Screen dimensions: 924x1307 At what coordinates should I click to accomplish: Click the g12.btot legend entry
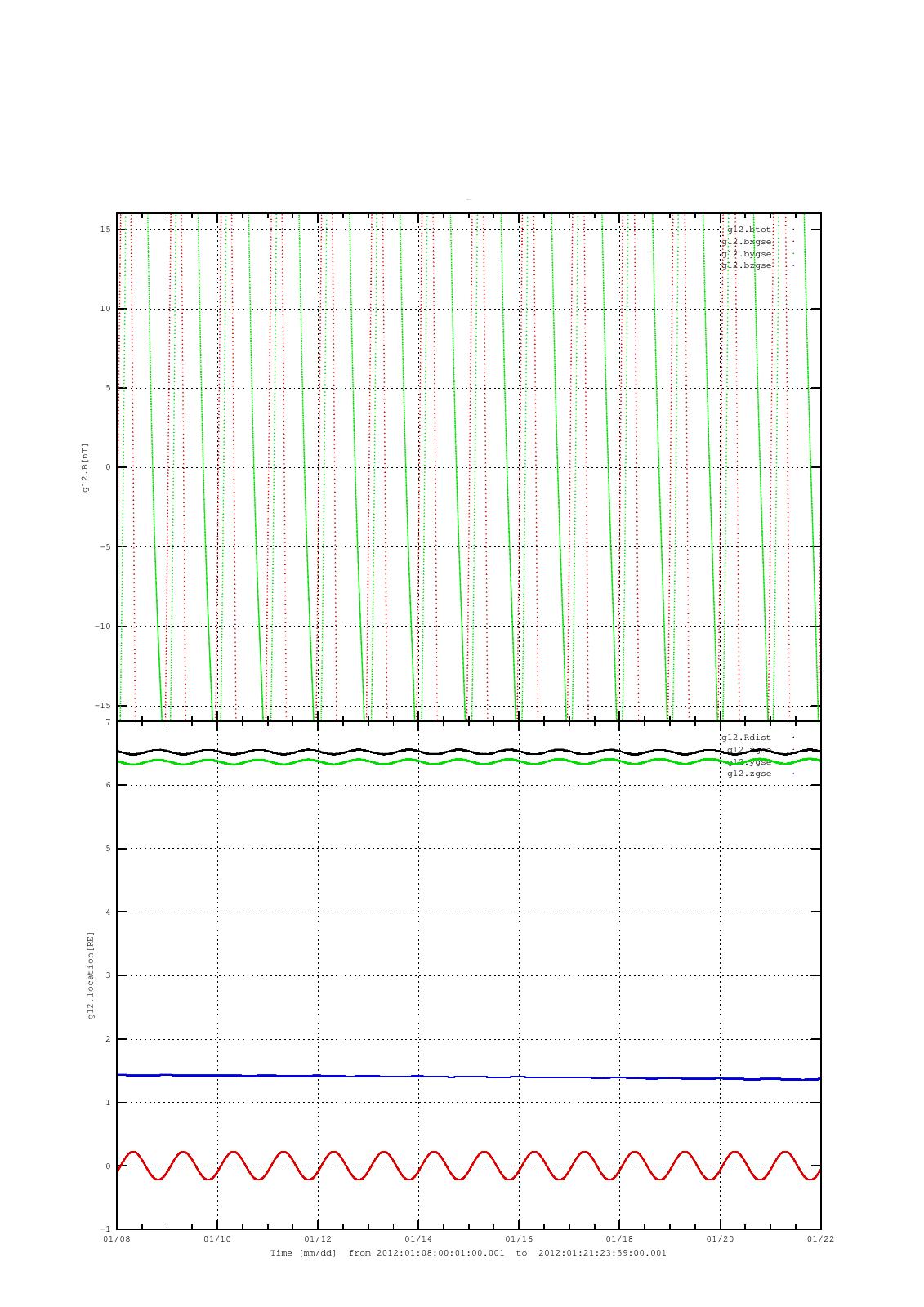tap(748, 230)
